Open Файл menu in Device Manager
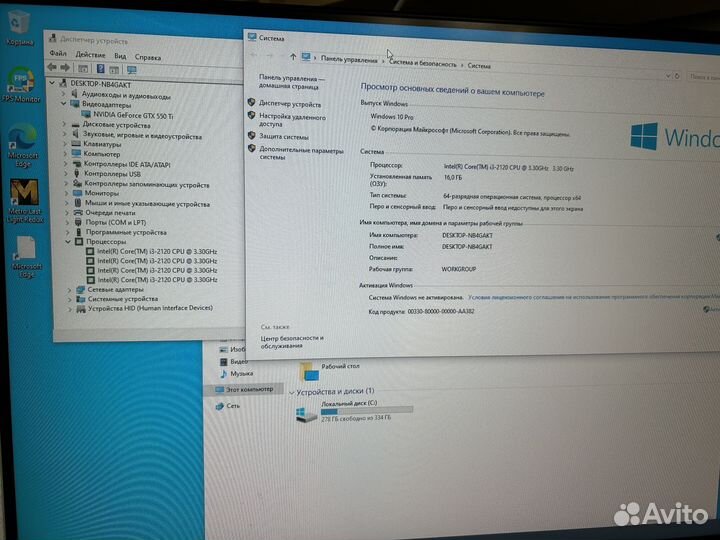This screenshot has width=720, height=540. 58,53
